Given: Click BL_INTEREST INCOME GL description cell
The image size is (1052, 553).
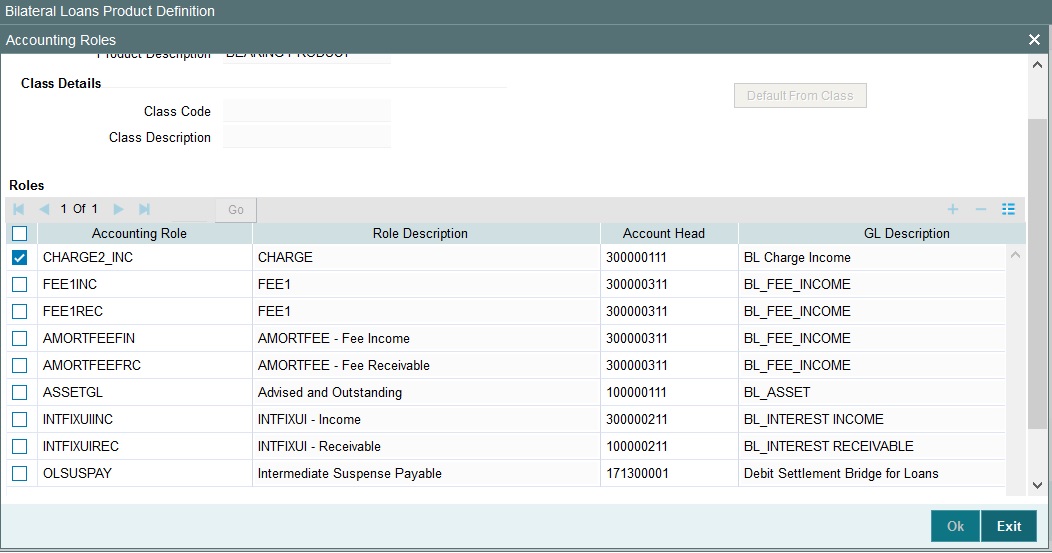Looking at the screenshot, I should click(x=872, y=419).
